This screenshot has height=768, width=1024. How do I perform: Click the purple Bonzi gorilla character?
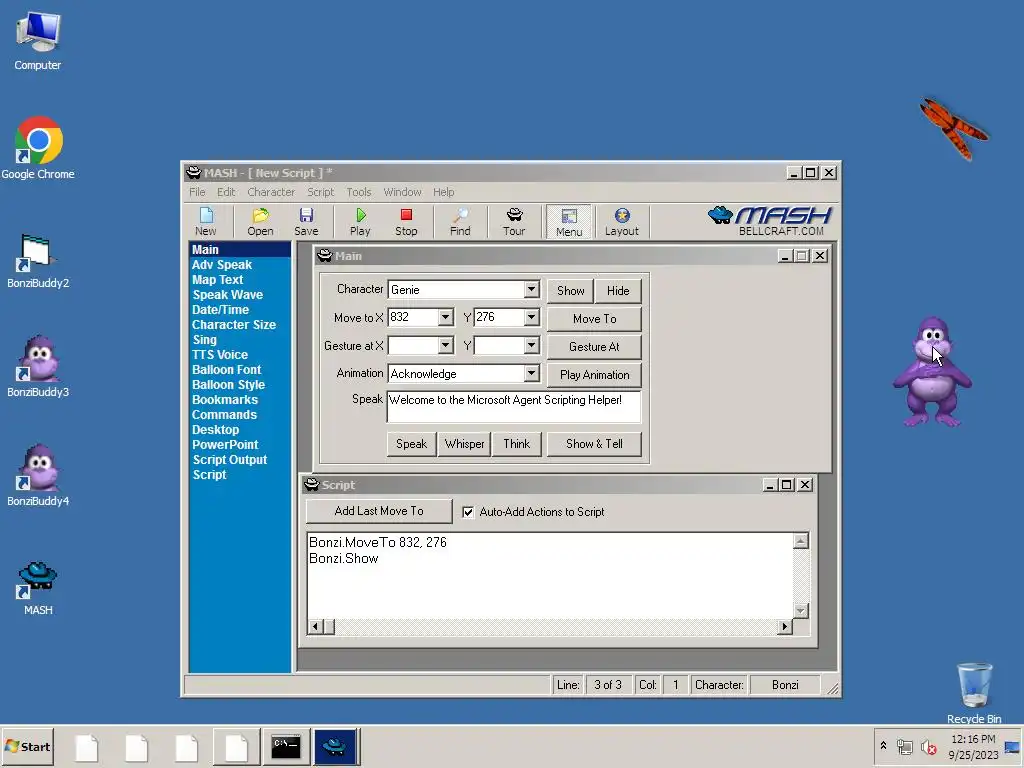point(932,371)
